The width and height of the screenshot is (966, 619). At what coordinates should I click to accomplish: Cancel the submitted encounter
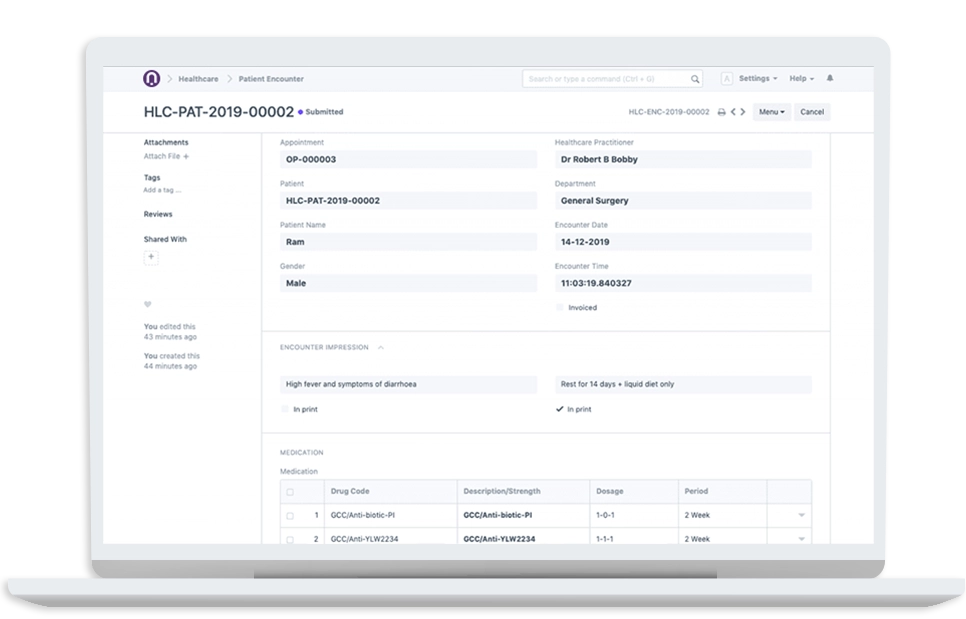click(x=812, y=112)
